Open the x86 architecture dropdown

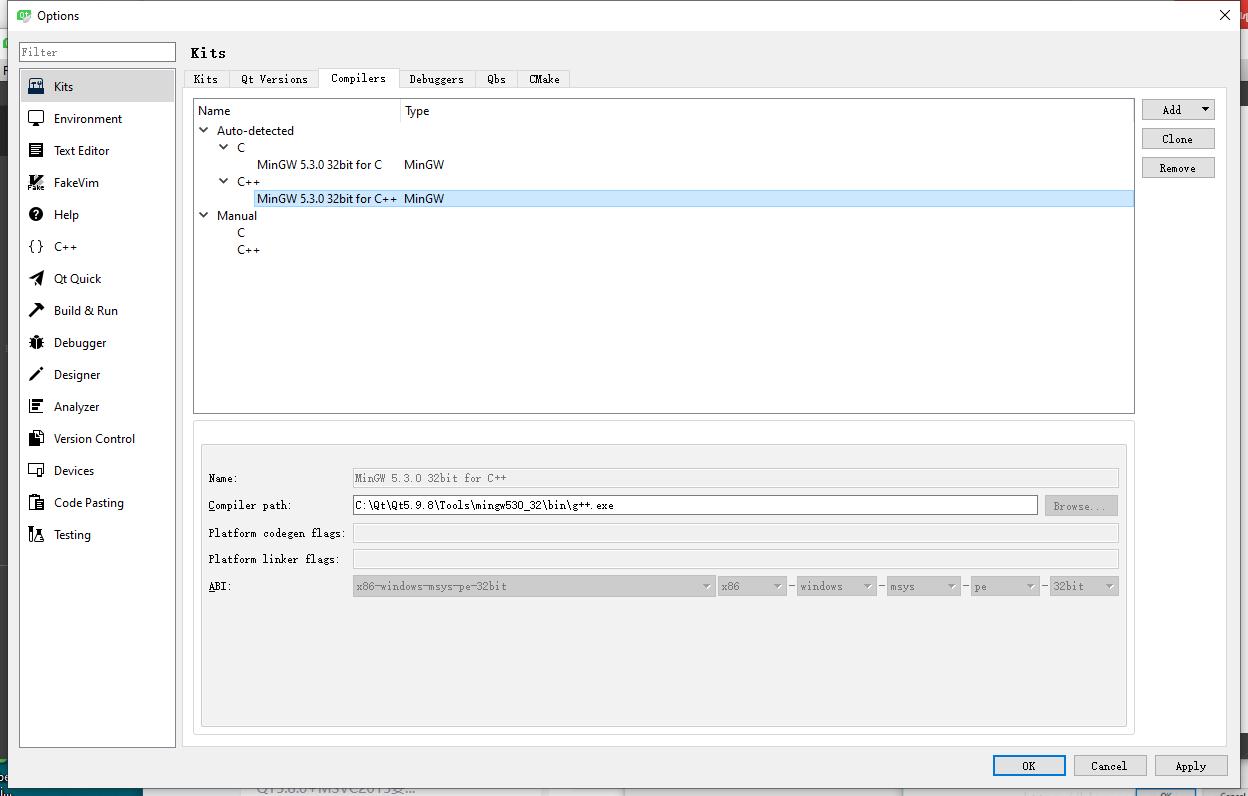point(752,587)
